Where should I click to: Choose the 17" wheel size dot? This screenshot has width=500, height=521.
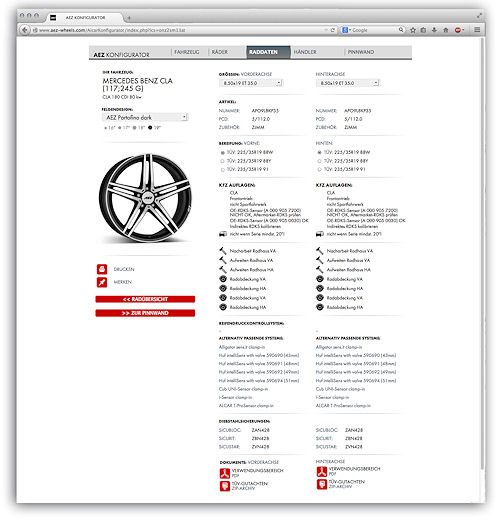coord(120,128)
